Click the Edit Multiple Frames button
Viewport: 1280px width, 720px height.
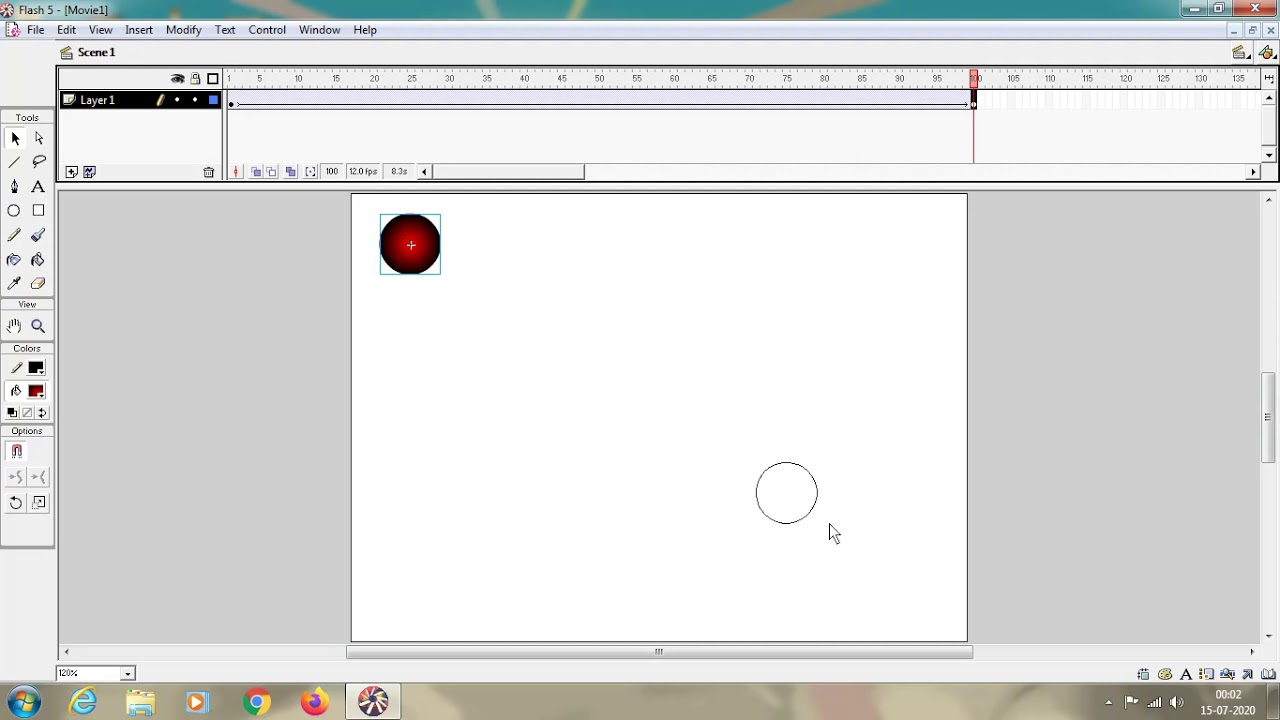[291, 172]
